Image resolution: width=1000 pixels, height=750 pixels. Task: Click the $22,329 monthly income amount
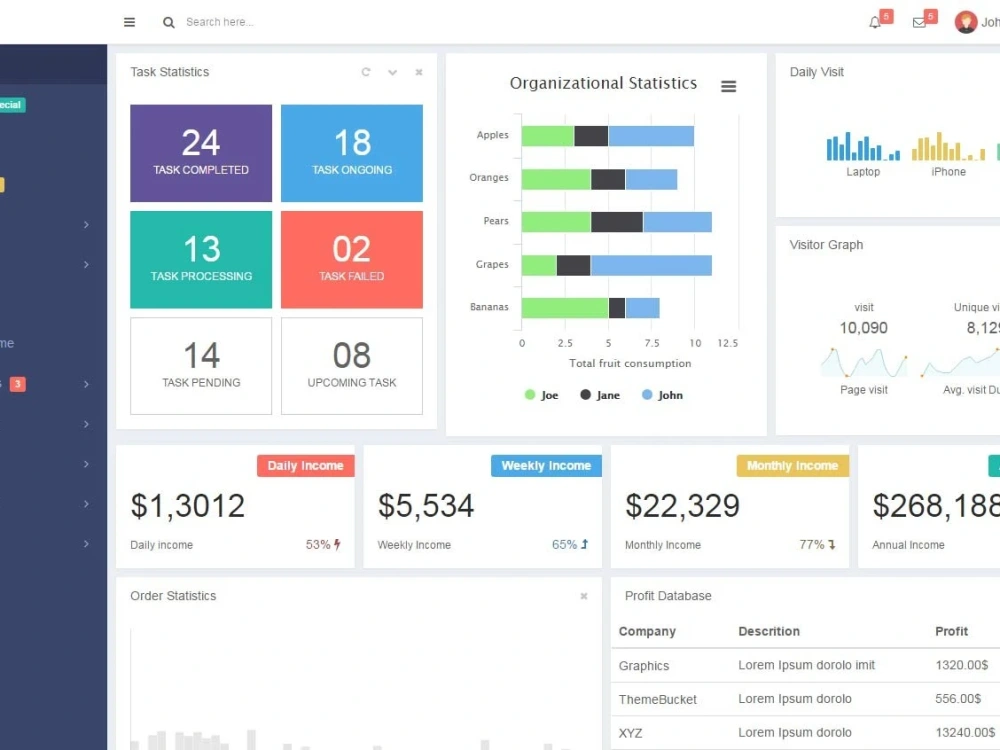682,506
